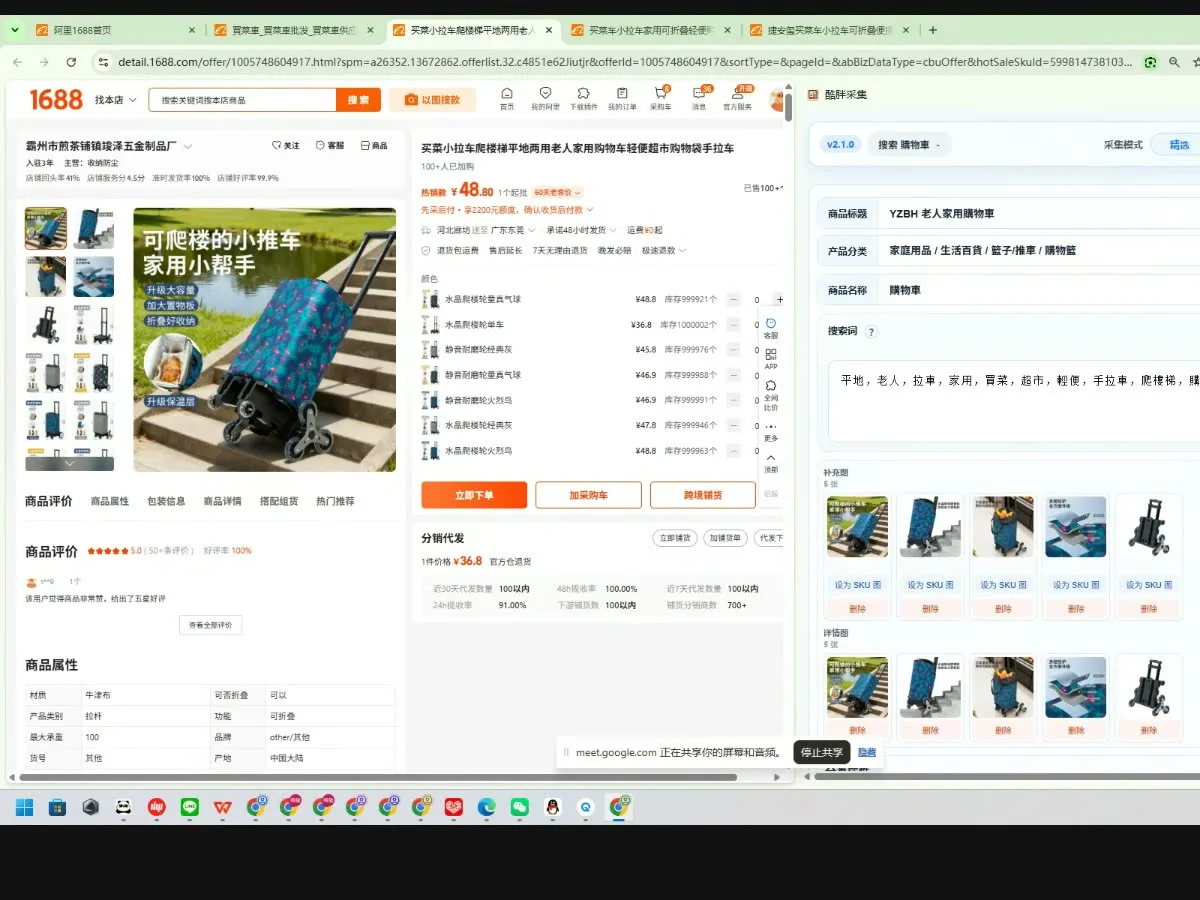1200x900 pixels.
Task: Open 我的订单 orders icon
Action: tap(622, 98)
